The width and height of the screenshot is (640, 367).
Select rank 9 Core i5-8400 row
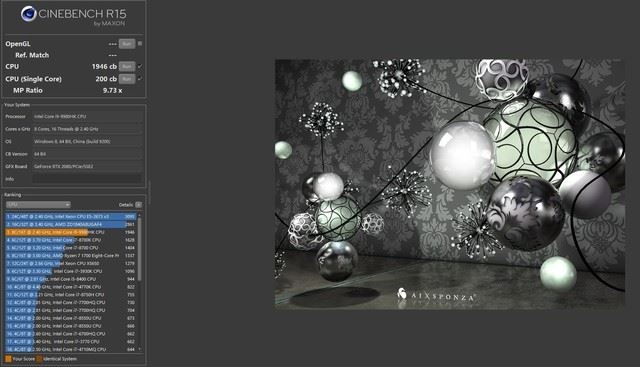(x=71, y=279)
